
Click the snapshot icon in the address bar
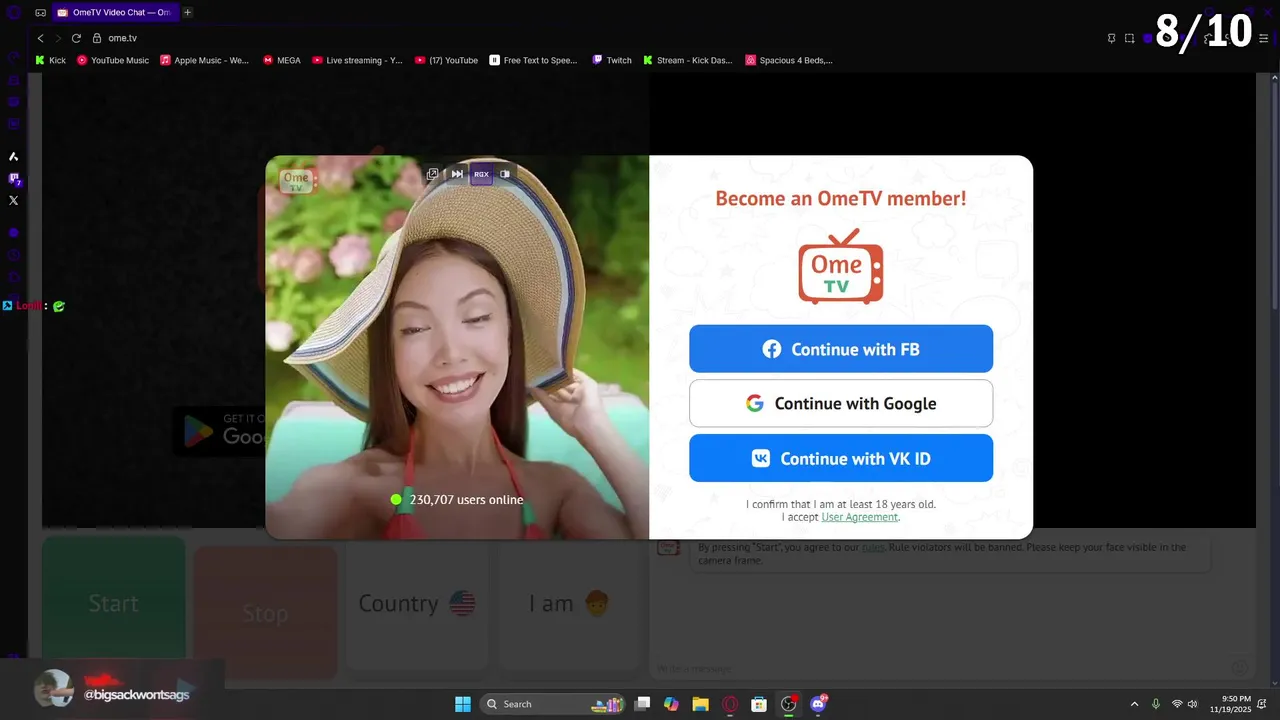tap(1129, 38)
